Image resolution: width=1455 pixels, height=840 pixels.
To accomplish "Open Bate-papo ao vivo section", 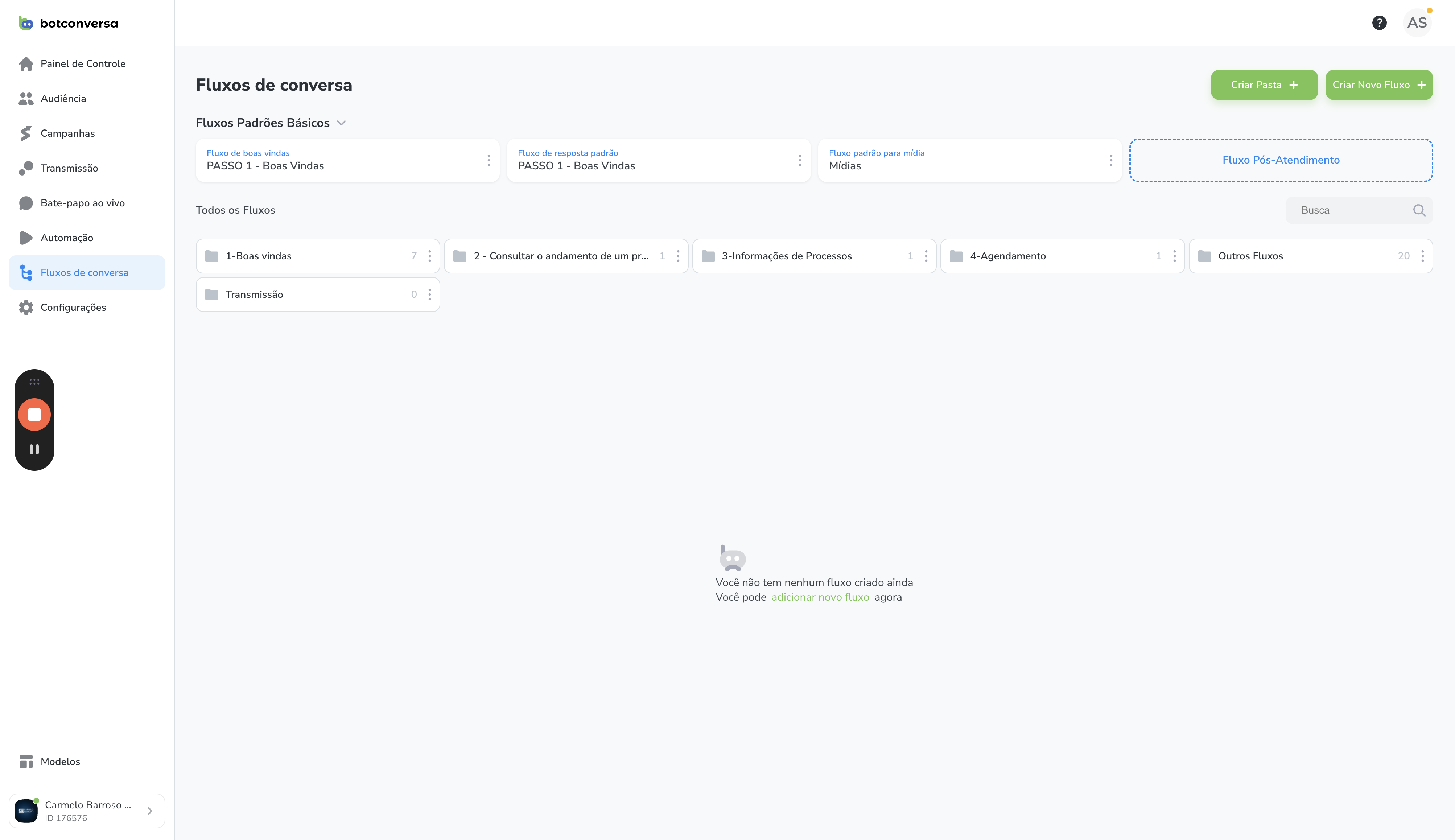I will coord(82,203).
